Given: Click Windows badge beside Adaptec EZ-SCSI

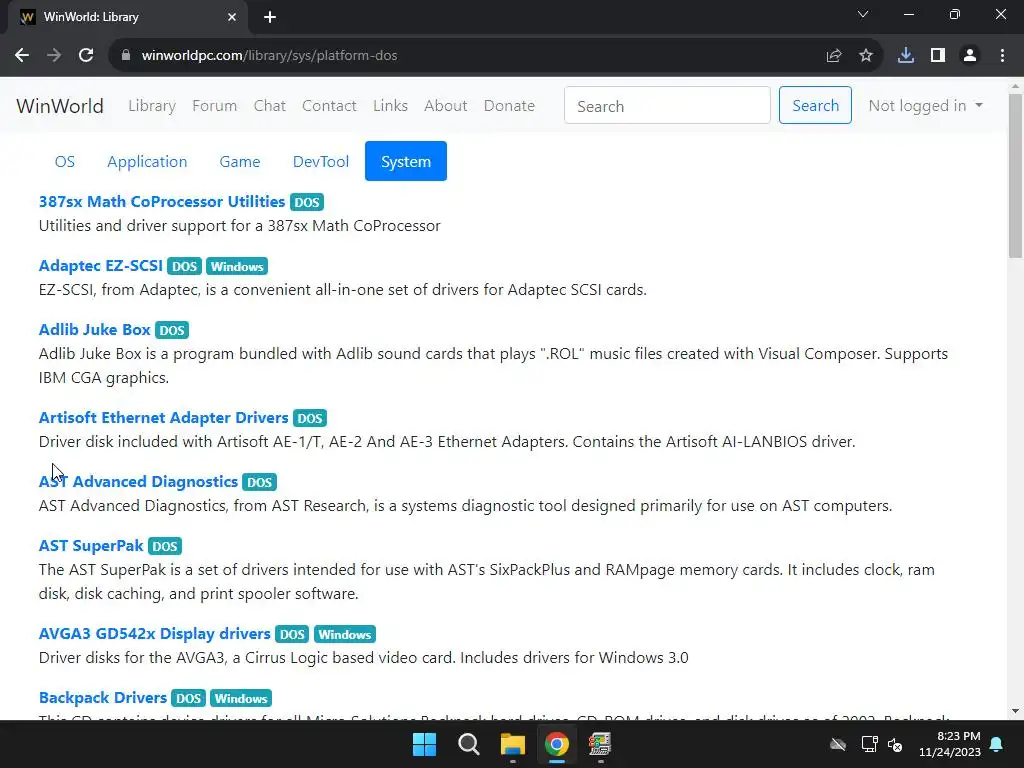Looking at the screenshot, I should (x=237, y=266).
